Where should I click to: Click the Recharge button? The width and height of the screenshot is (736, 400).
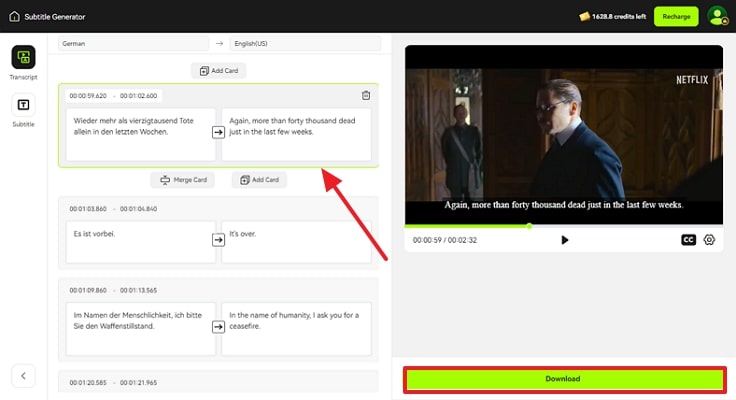(676, 16)
